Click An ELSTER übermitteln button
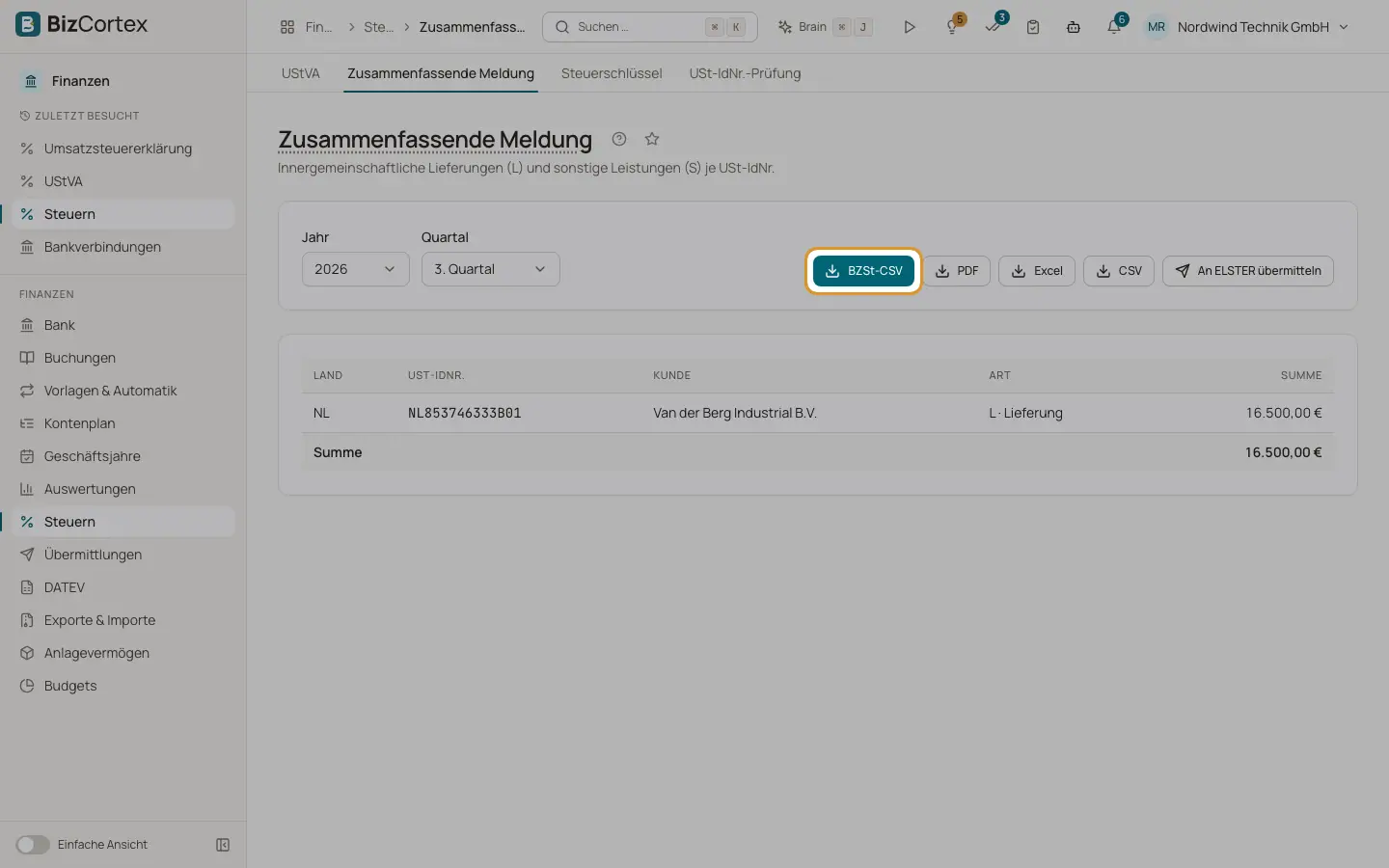1389x868 pixels. point(1248,271)
